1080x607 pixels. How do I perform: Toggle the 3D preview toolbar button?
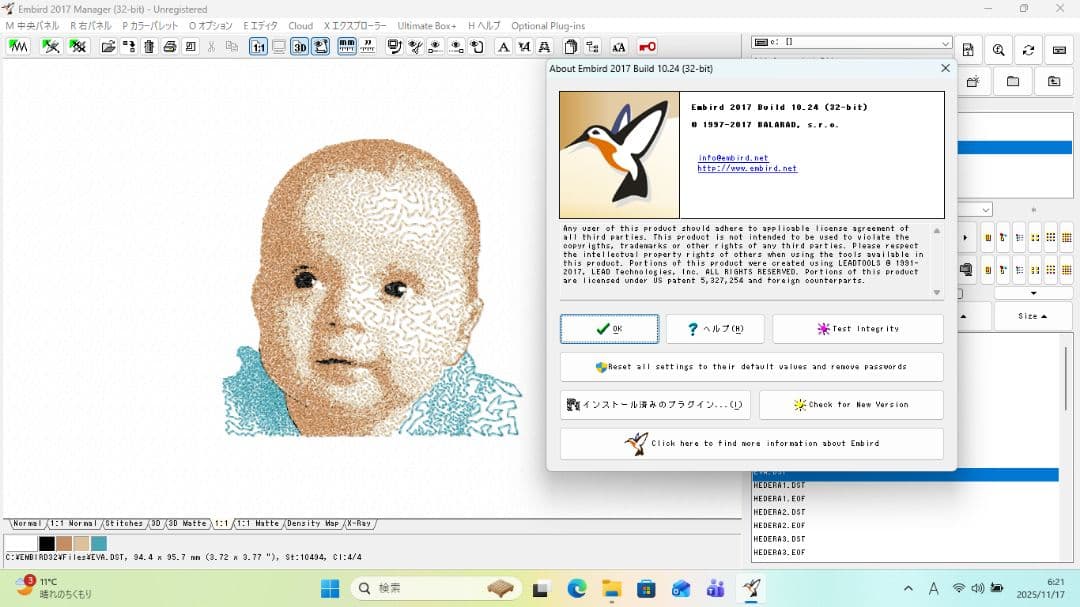pyautogui.click(x=300, y=47)
